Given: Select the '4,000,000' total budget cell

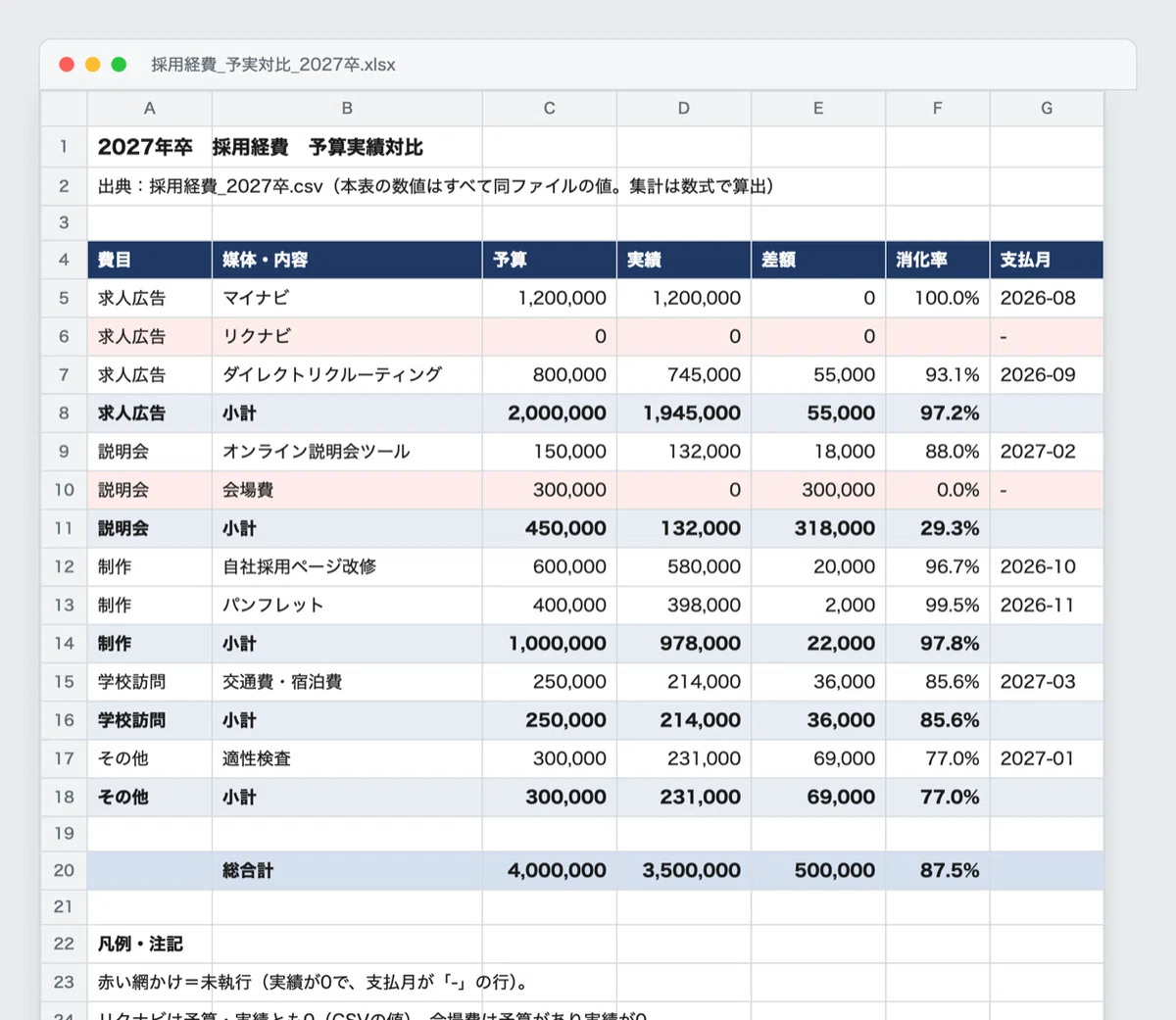Looking at the screenshot, I should 550,870.
